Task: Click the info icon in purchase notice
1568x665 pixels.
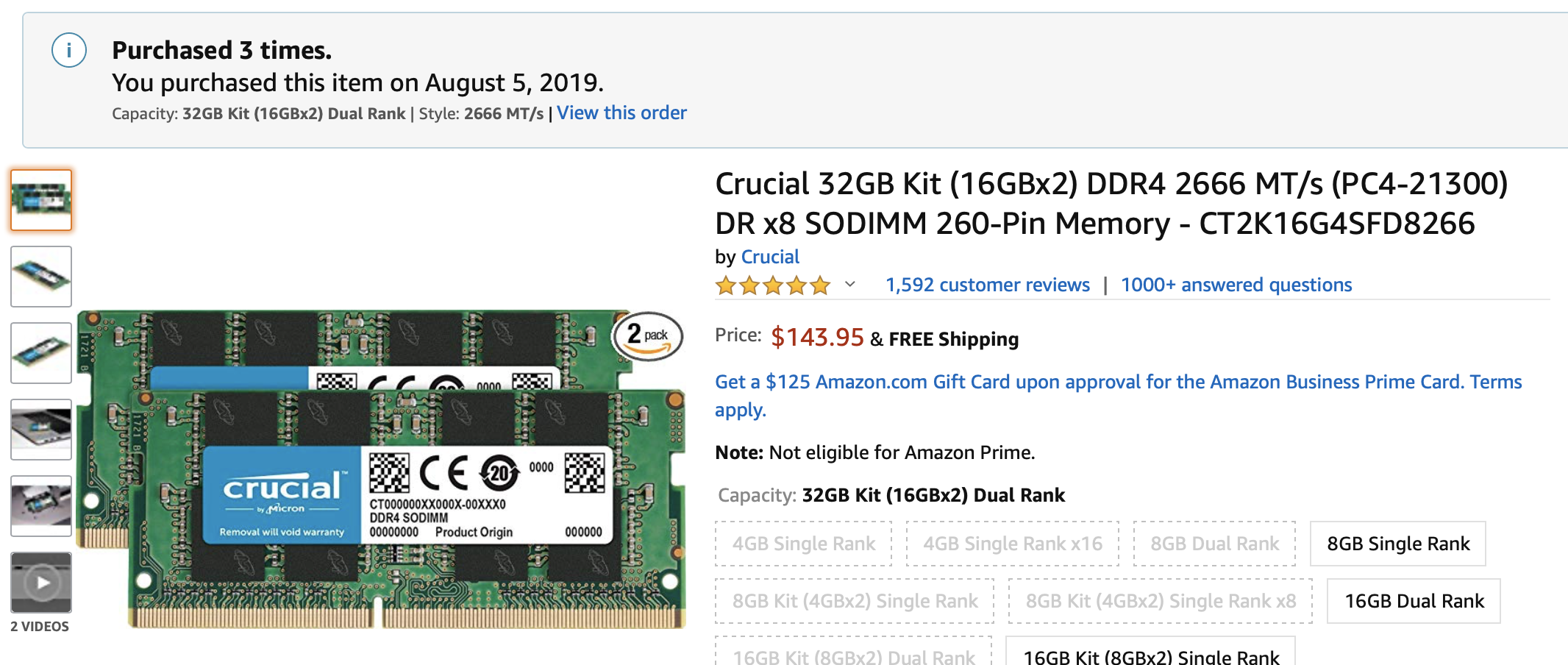Action: pos(69,50)
